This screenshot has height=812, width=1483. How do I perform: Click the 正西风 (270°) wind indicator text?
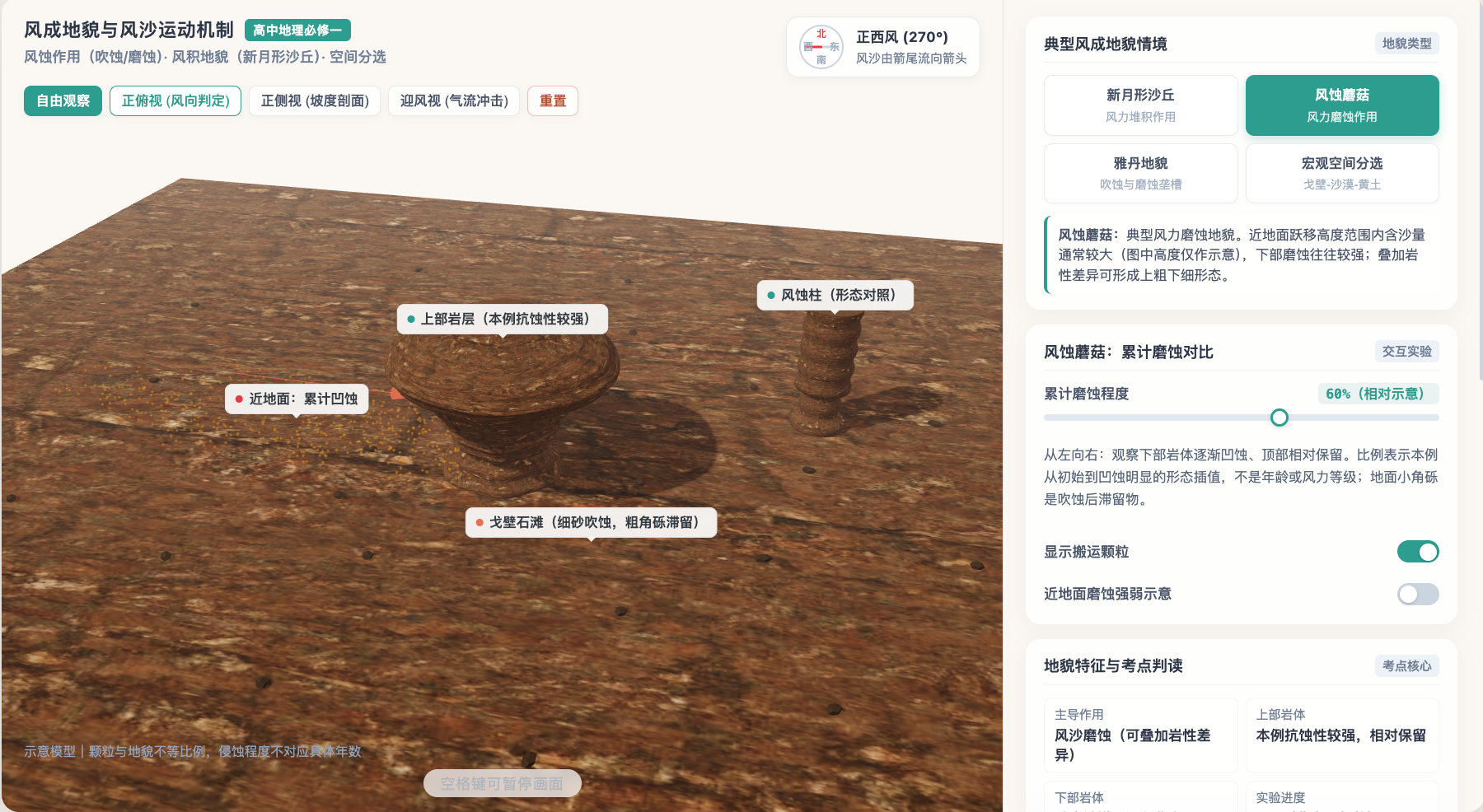click(902, 37)
